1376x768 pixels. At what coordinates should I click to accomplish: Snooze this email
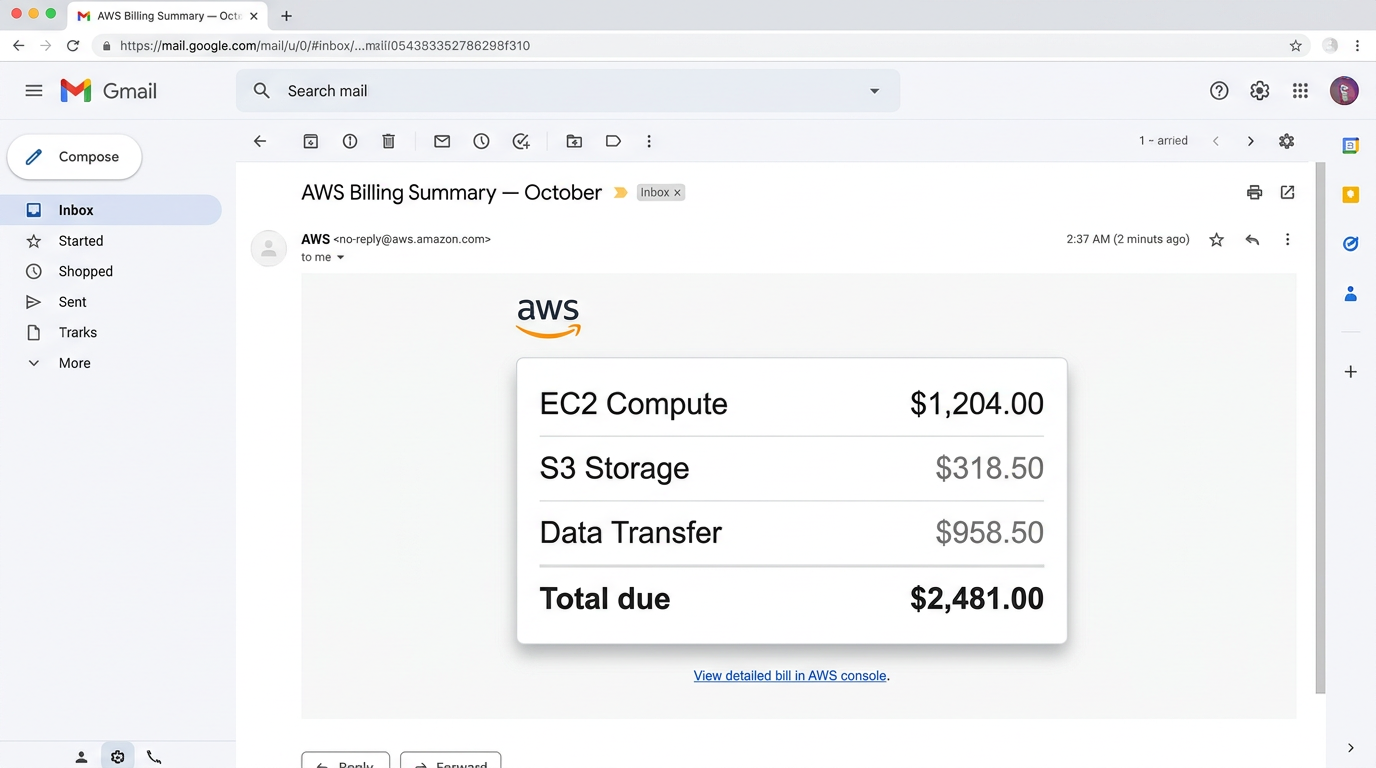(x=481, y=141)
